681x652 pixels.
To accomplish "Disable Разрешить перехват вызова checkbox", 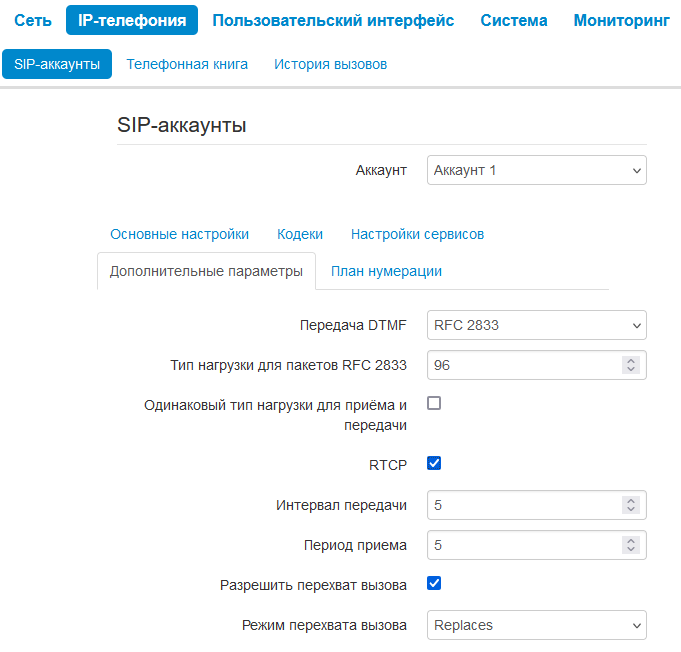I will pyautogui.click(x=434, y=583).
